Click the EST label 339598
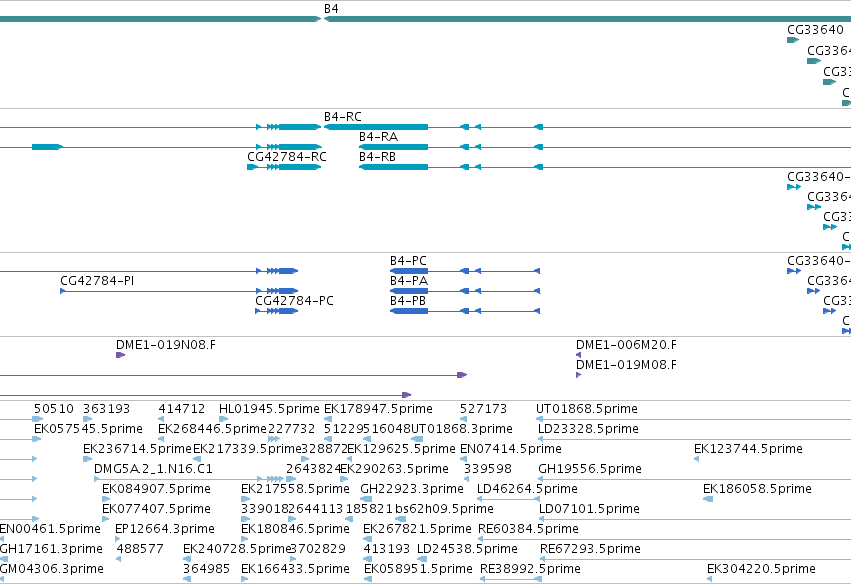 [488, 469]
